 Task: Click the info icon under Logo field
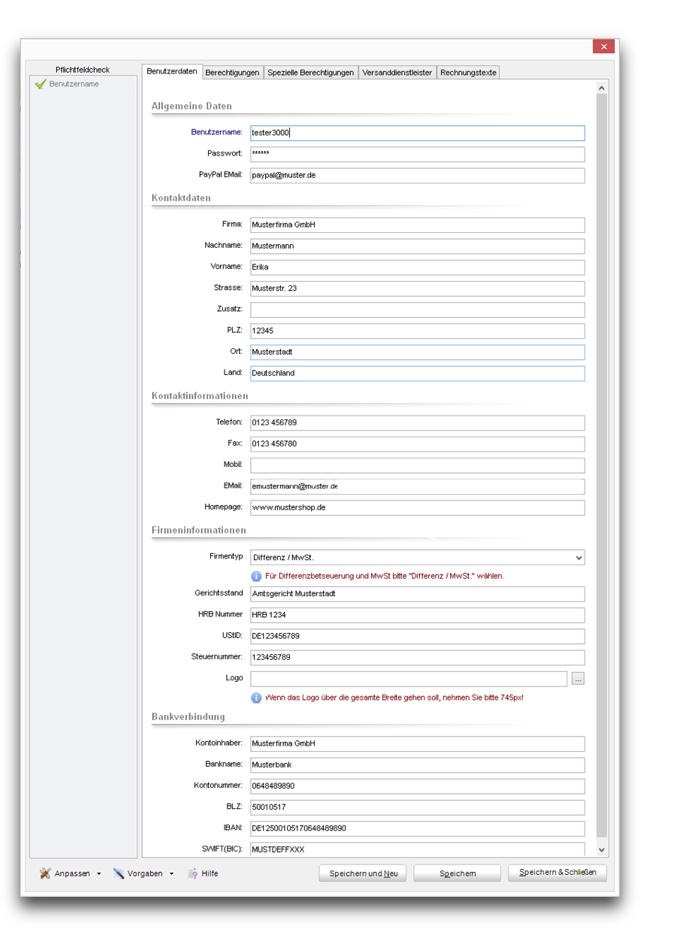click(x=256, y=698)
